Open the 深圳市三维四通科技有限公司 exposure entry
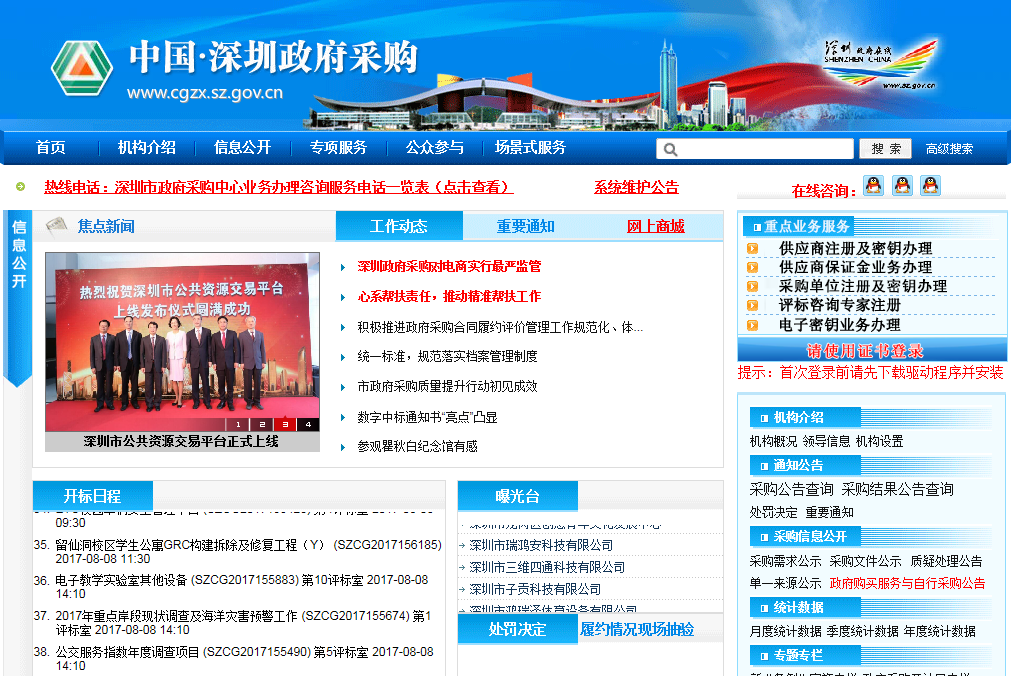 pos(547,567)
